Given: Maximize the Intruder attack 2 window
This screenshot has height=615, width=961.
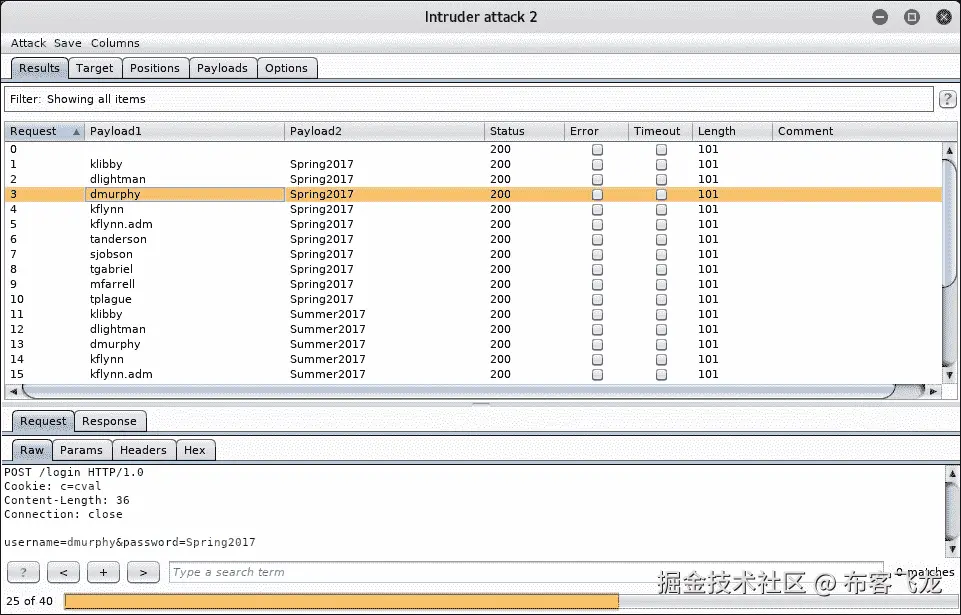Looking at the screenshot, I should (x=912, y=17).
